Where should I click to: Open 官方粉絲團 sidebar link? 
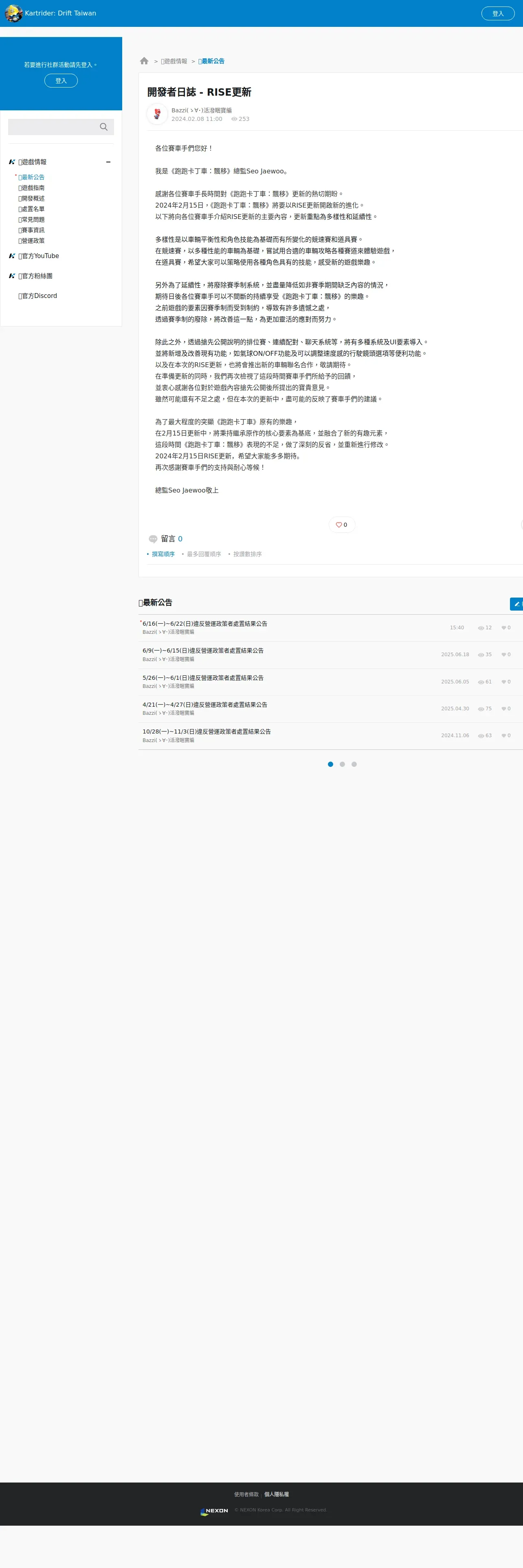tap(35, 276)
